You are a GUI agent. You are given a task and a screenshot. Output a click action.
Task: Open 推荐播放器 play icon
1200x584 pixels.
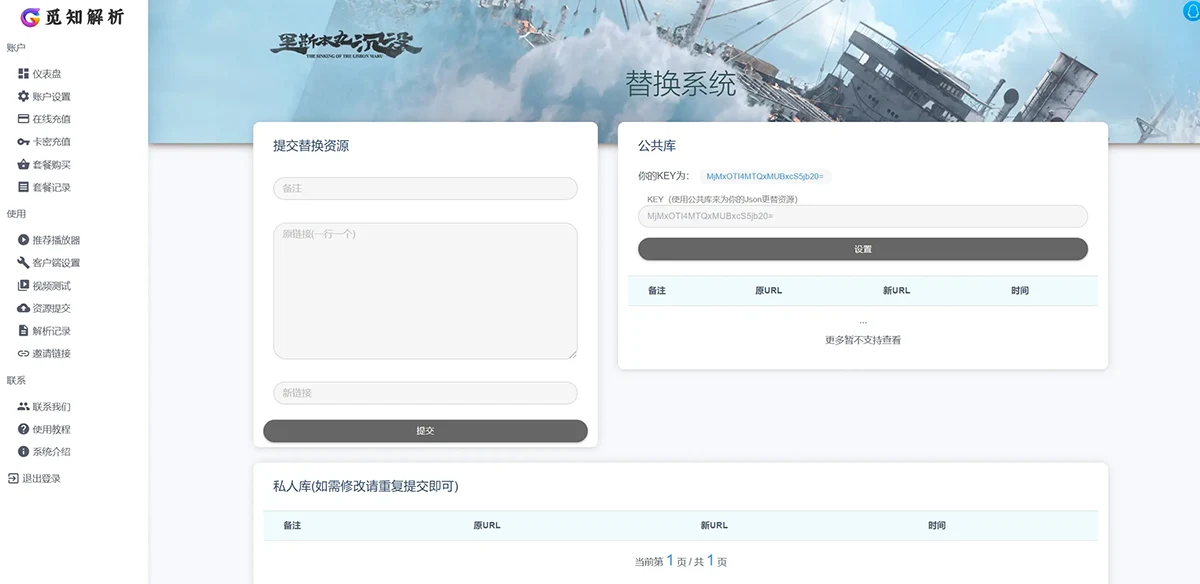24,240
